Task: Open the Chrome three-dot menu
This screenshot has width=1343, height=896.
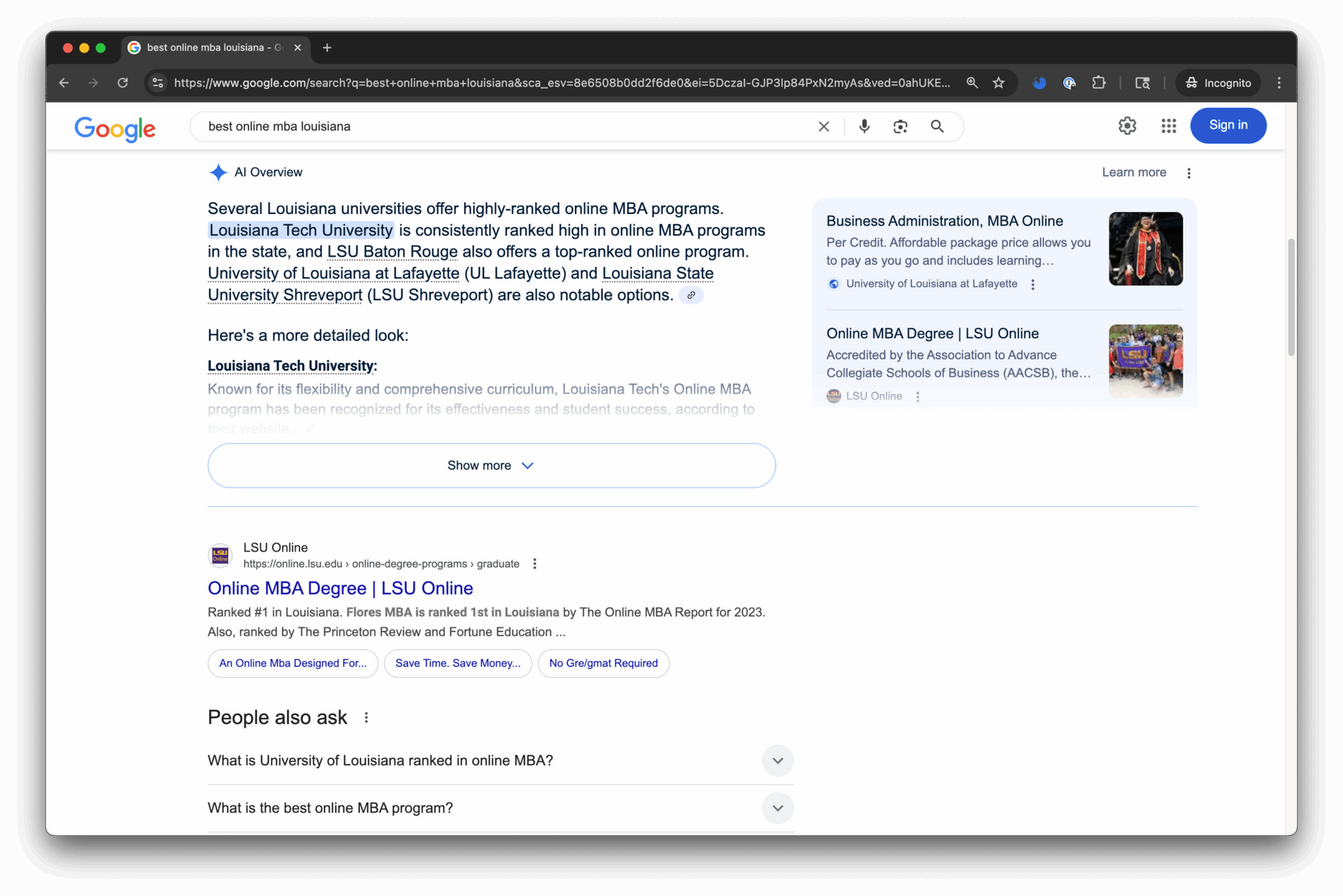Action: click(x=1279, y=83)
